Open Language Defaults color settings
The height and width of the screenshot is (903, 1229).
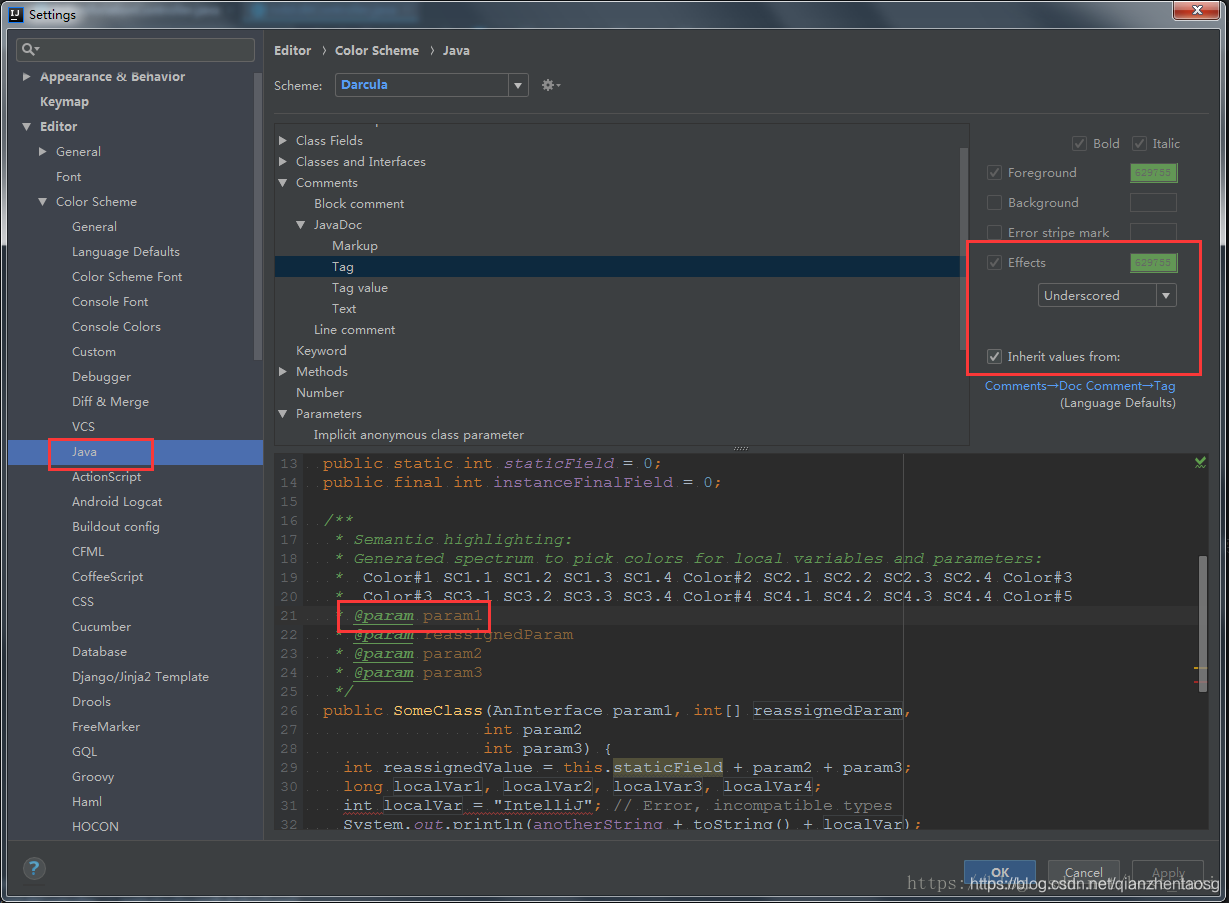point(126,252)
